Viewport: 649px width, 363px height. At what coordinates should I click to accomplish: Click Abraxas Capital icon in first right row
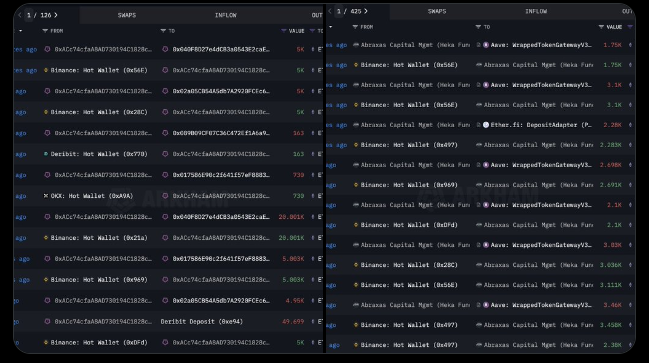pyautogui.click(x=356, y=45)
